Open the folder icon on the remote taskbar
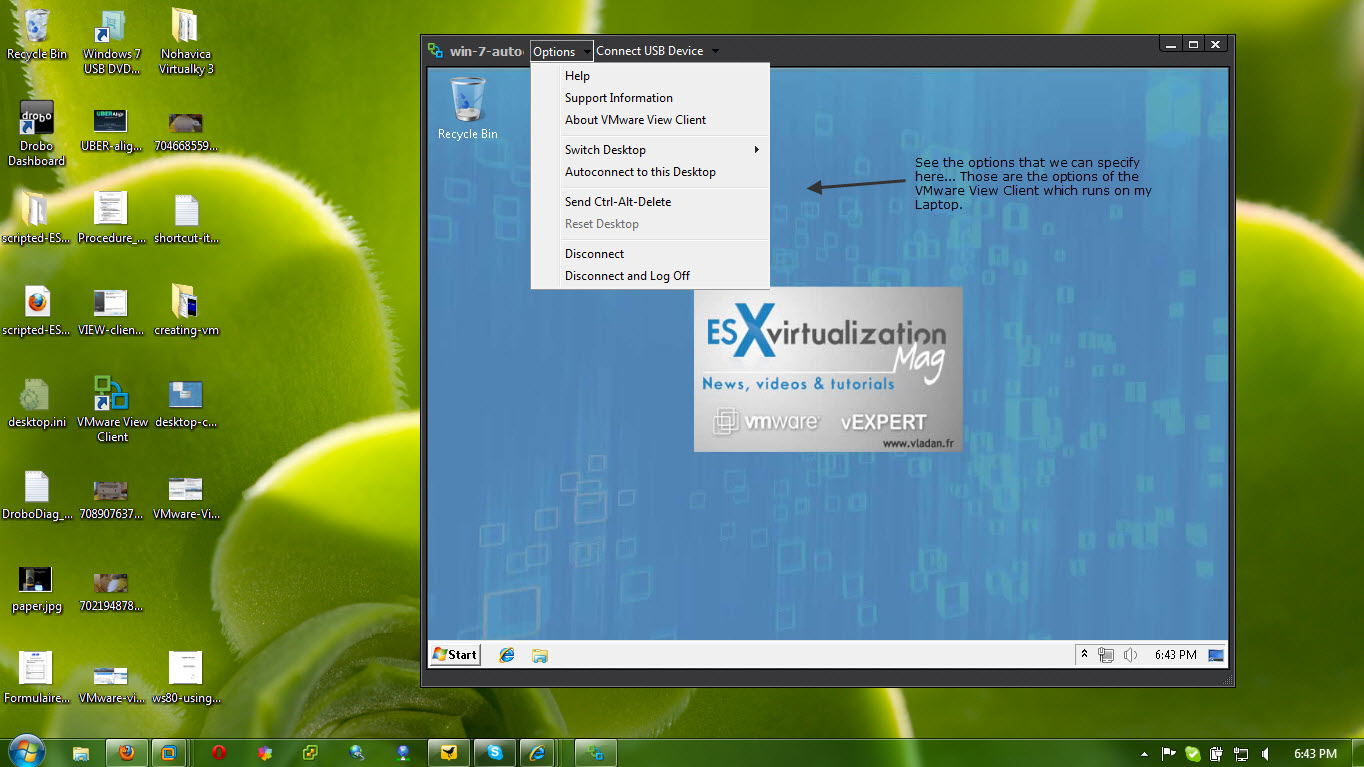The image size is (1364, 767). pos(540,655)
